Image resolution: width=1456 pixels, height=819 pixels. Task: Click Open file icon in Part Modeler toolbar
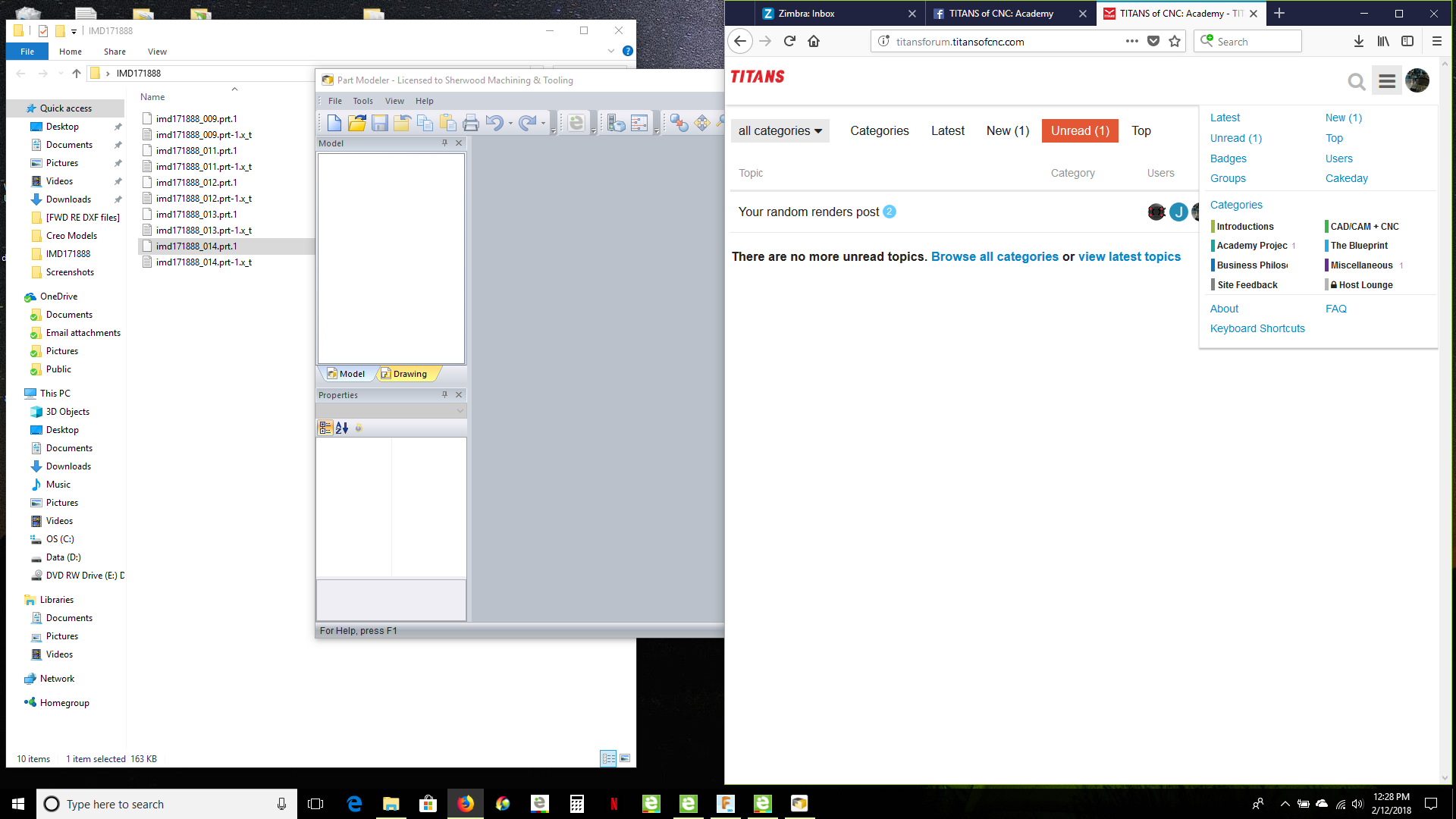tap(357, 123)
